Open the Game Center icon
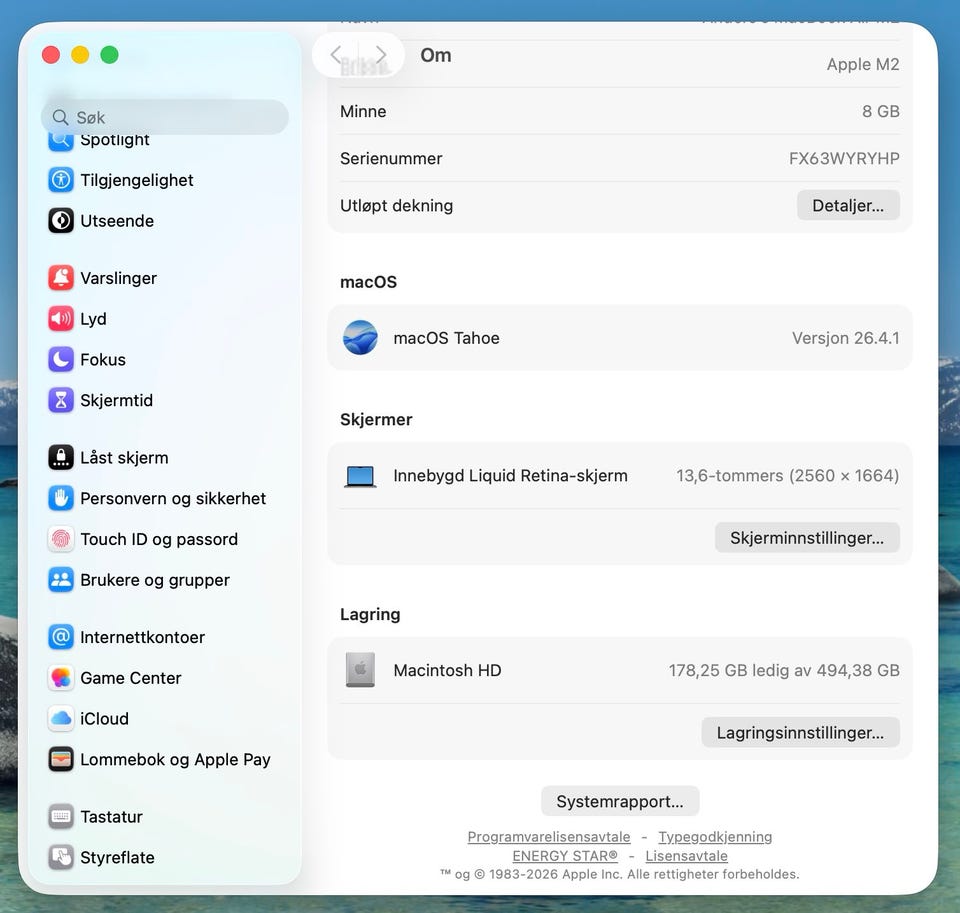Viewport: 960px width, 913px height. (61, 678)
